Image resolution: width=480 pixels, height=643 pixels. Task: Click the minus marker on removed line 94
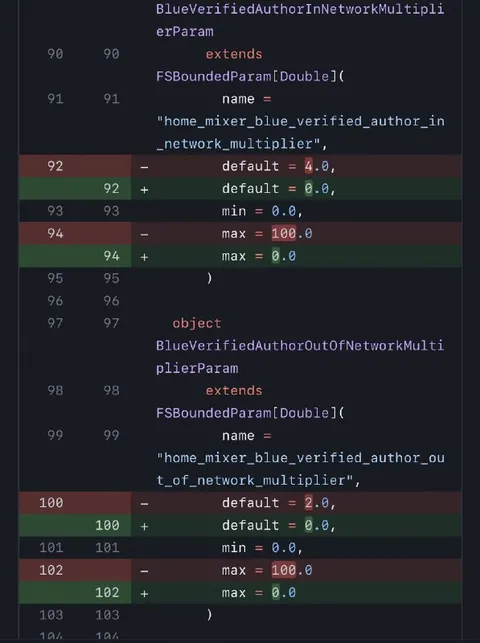(144, 234)
